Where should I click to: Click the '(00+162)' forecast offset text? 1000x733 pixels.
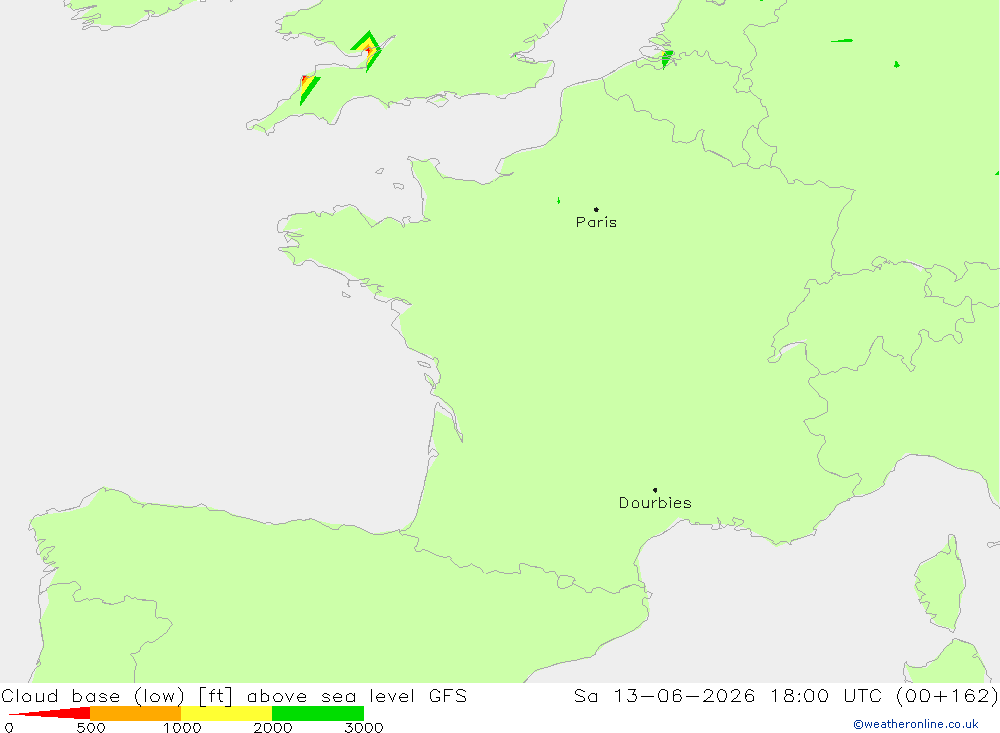coord(946,696)
